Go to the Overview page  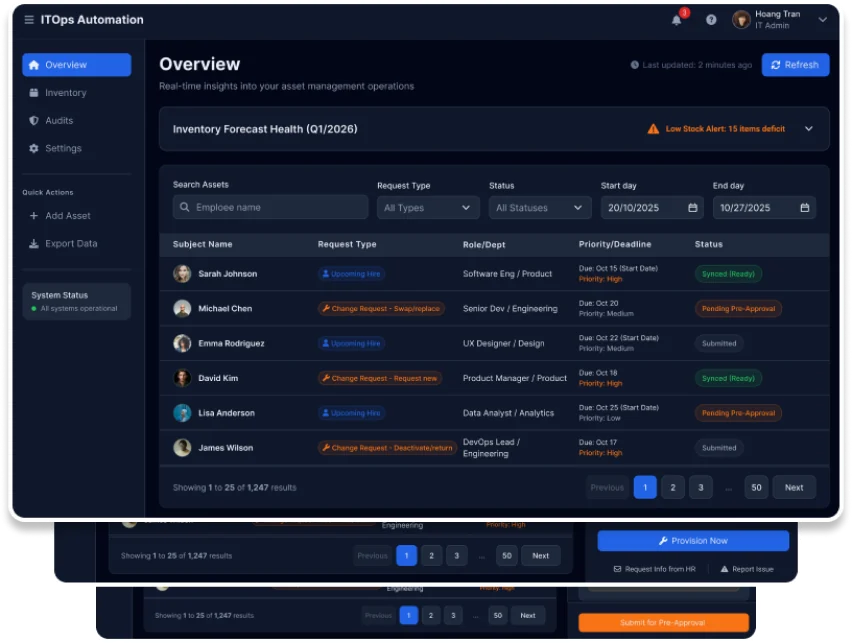click(x=77, y=65)
